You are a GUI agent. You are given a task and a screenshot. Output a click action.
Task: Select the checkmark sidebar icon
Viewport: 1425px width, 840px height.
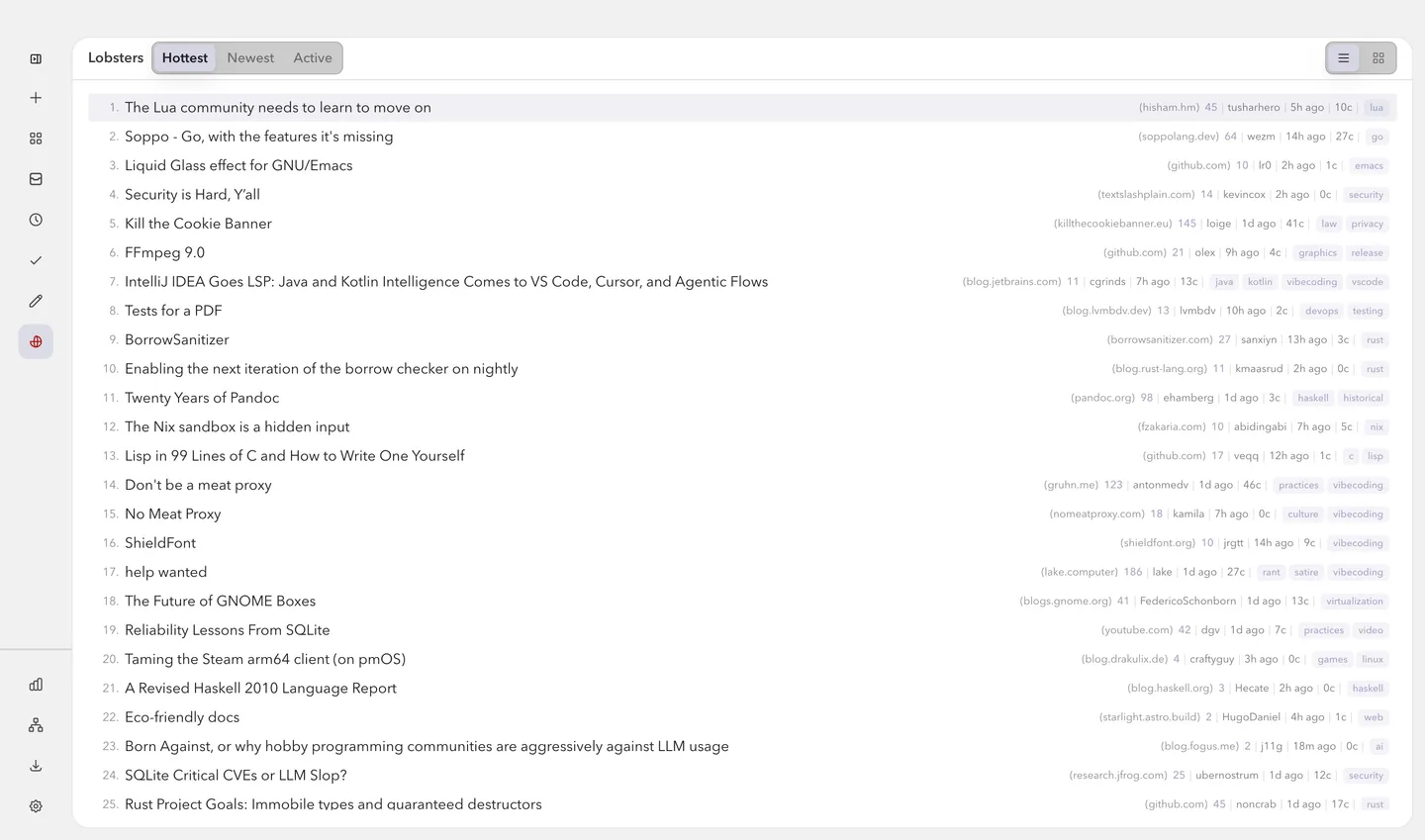36,260
